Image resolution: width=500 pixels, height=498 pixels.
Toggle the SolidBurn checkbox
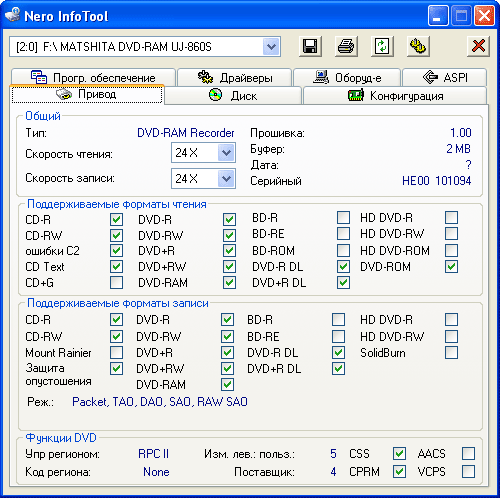tap(451, 353)
